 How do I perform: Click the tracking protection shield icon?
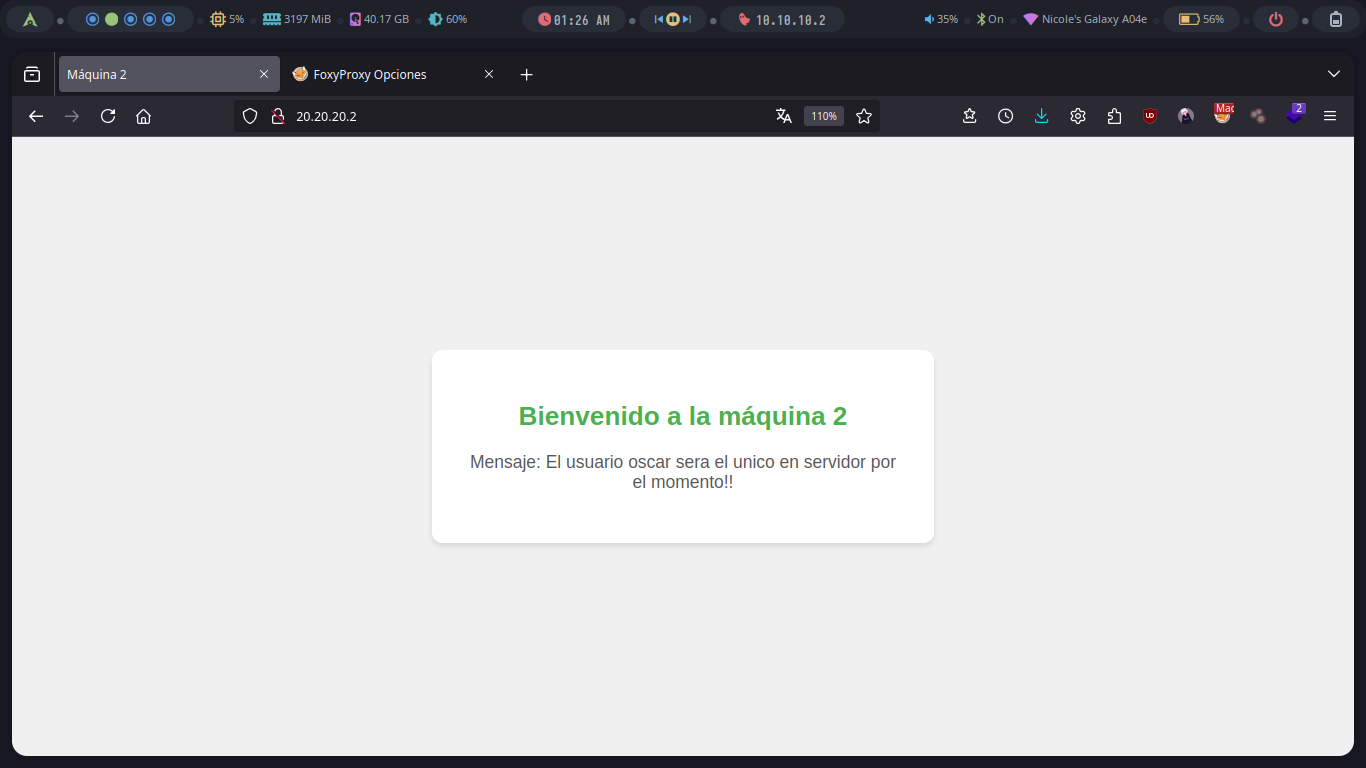[250, 116]
